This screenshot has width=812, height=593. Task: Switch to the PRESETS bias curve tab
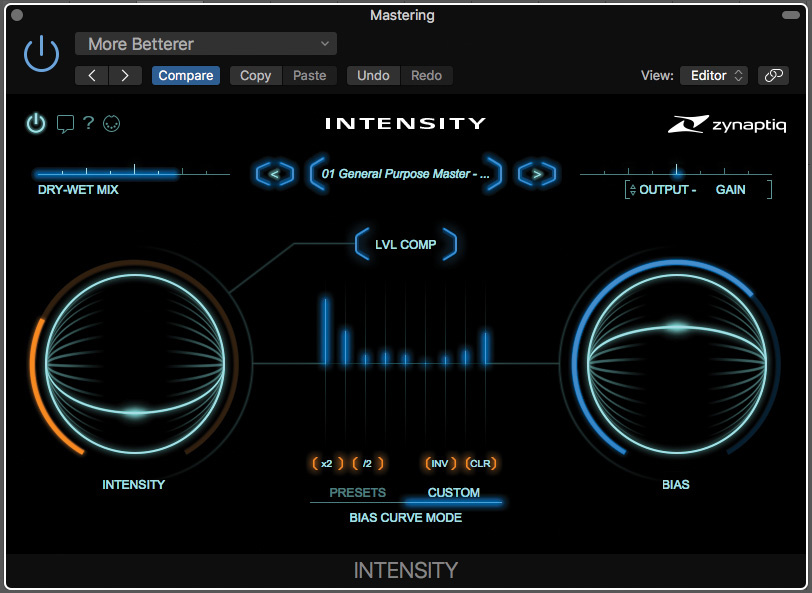tap(357, 493)
